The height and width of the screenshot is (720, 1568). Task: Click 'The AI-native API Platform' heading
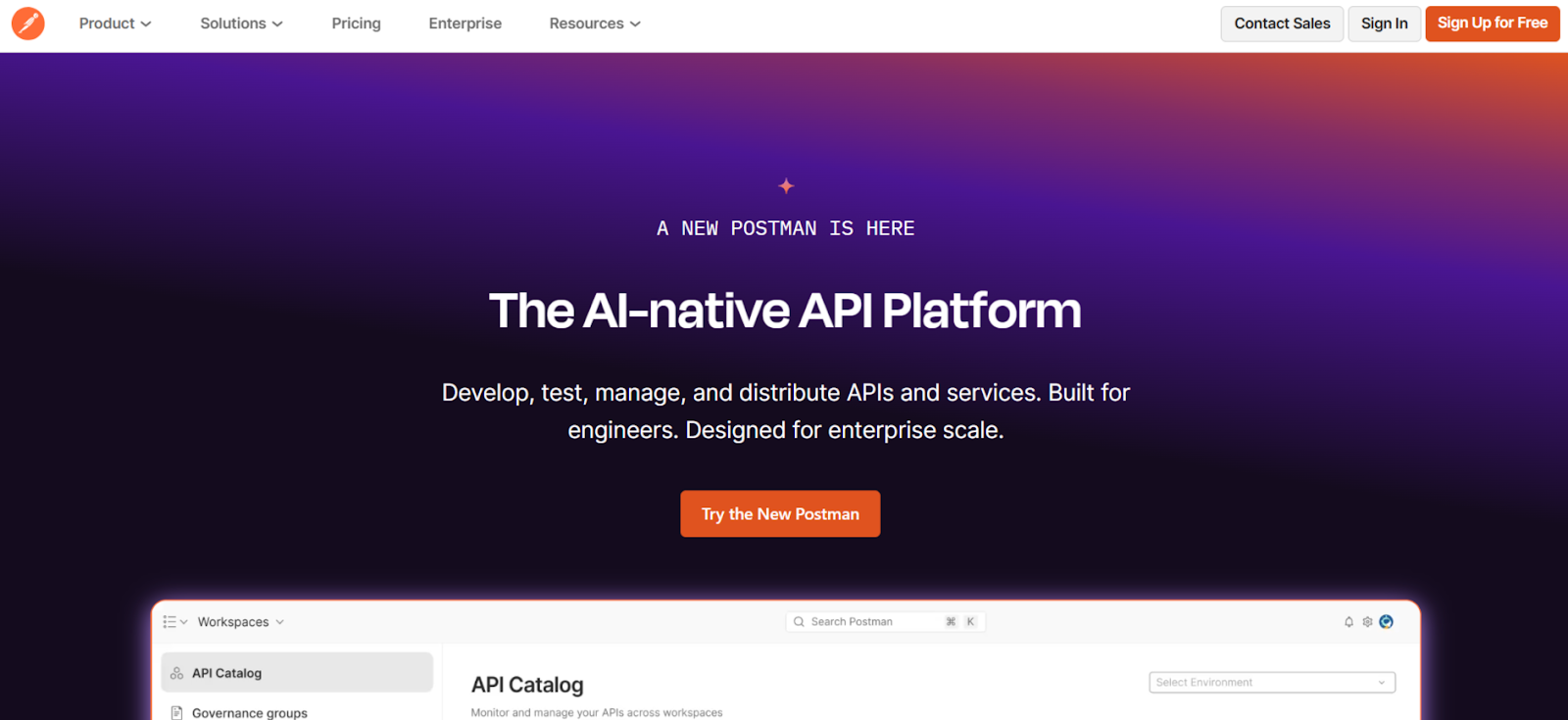click(x=785, y=311)
